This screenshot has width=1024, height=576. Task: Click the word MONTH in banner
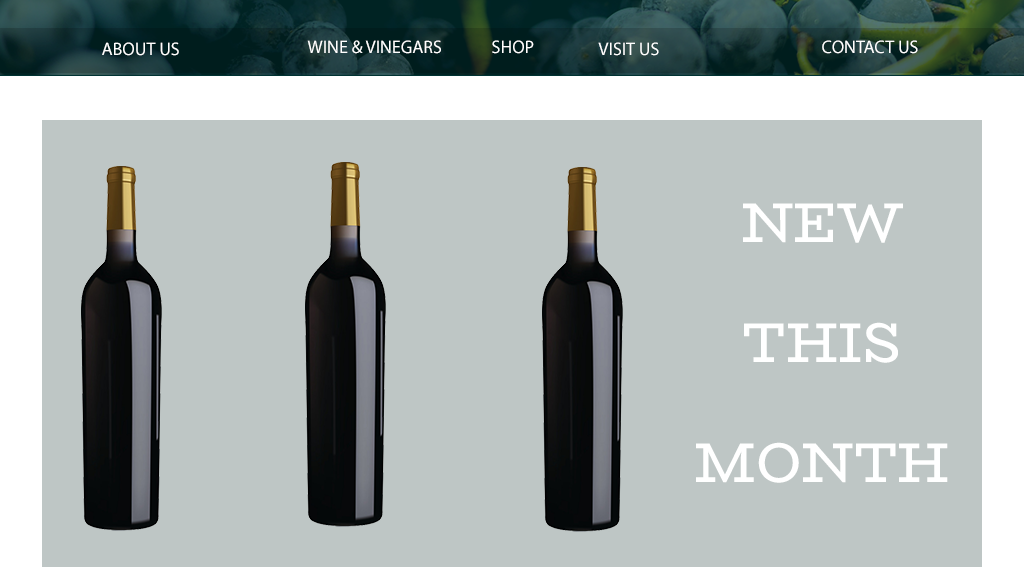click(x=822, y=463)
